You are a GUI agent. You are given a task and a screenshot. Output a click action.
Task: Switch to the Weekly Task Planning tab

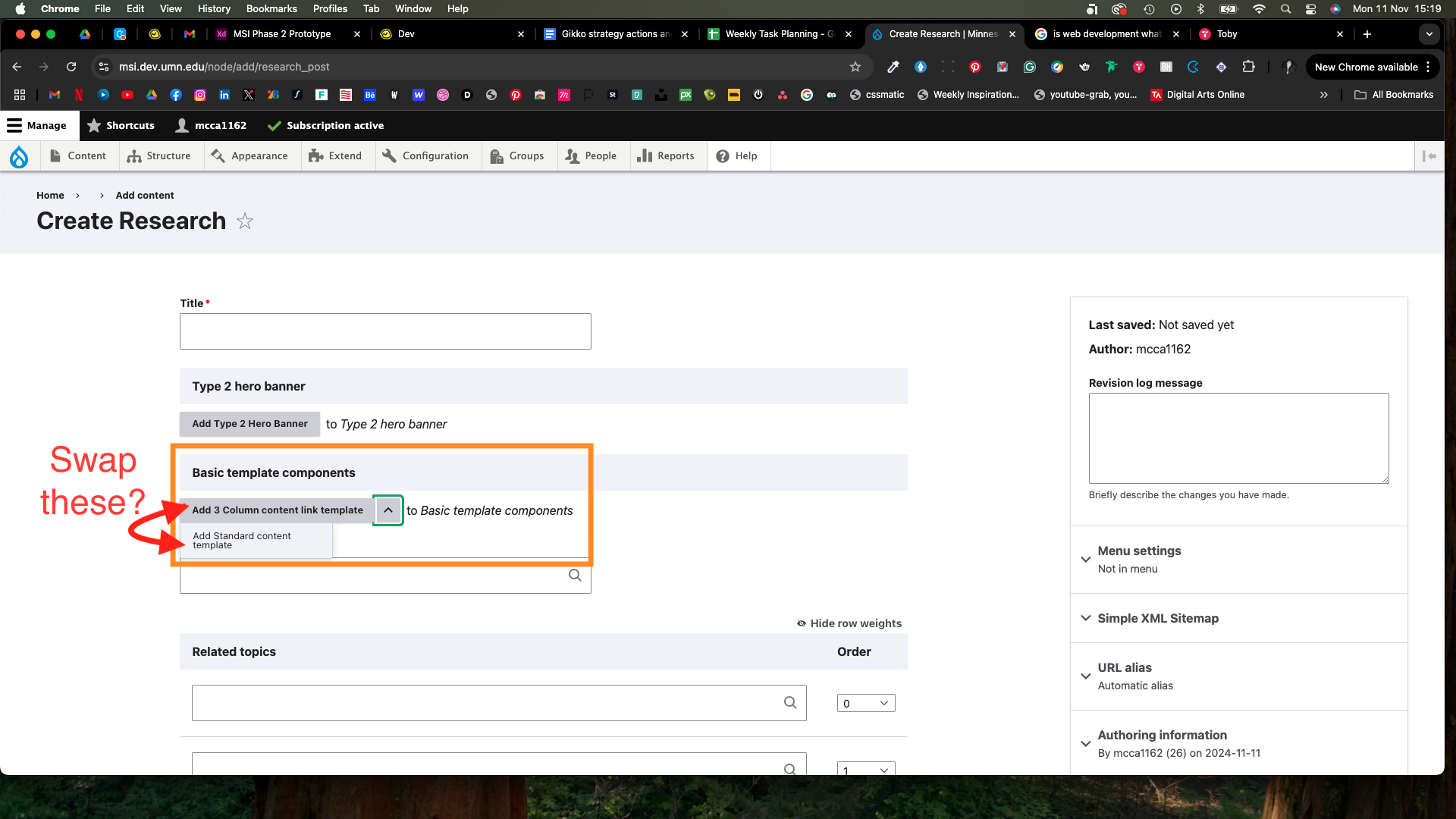point(773,34)
